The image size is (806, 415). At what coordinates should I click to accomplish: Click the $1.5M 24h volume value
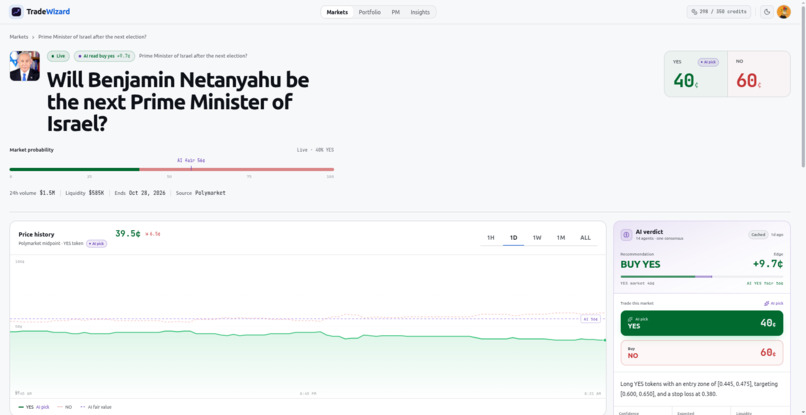47,193
